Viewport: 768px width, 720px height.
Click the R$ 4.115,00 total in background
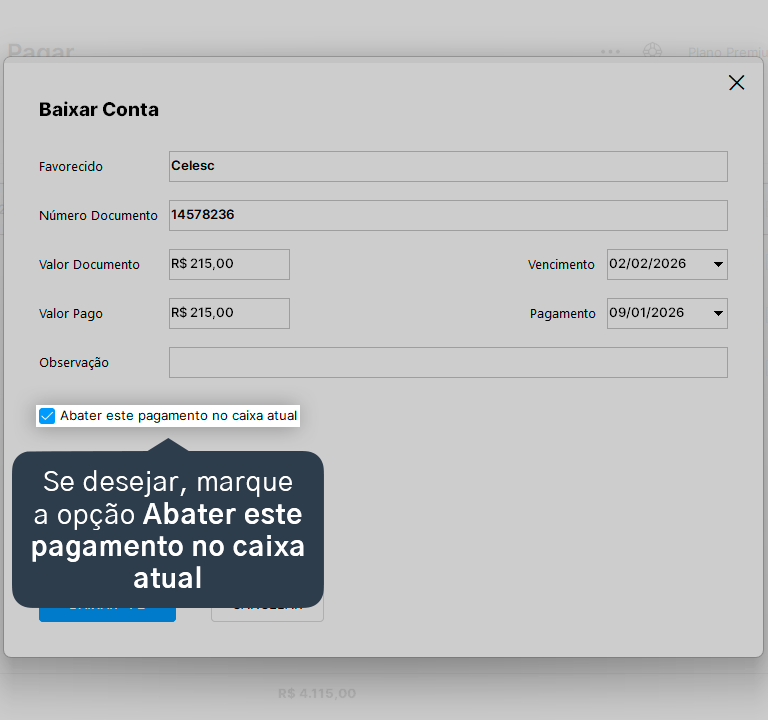coord(317,693)
